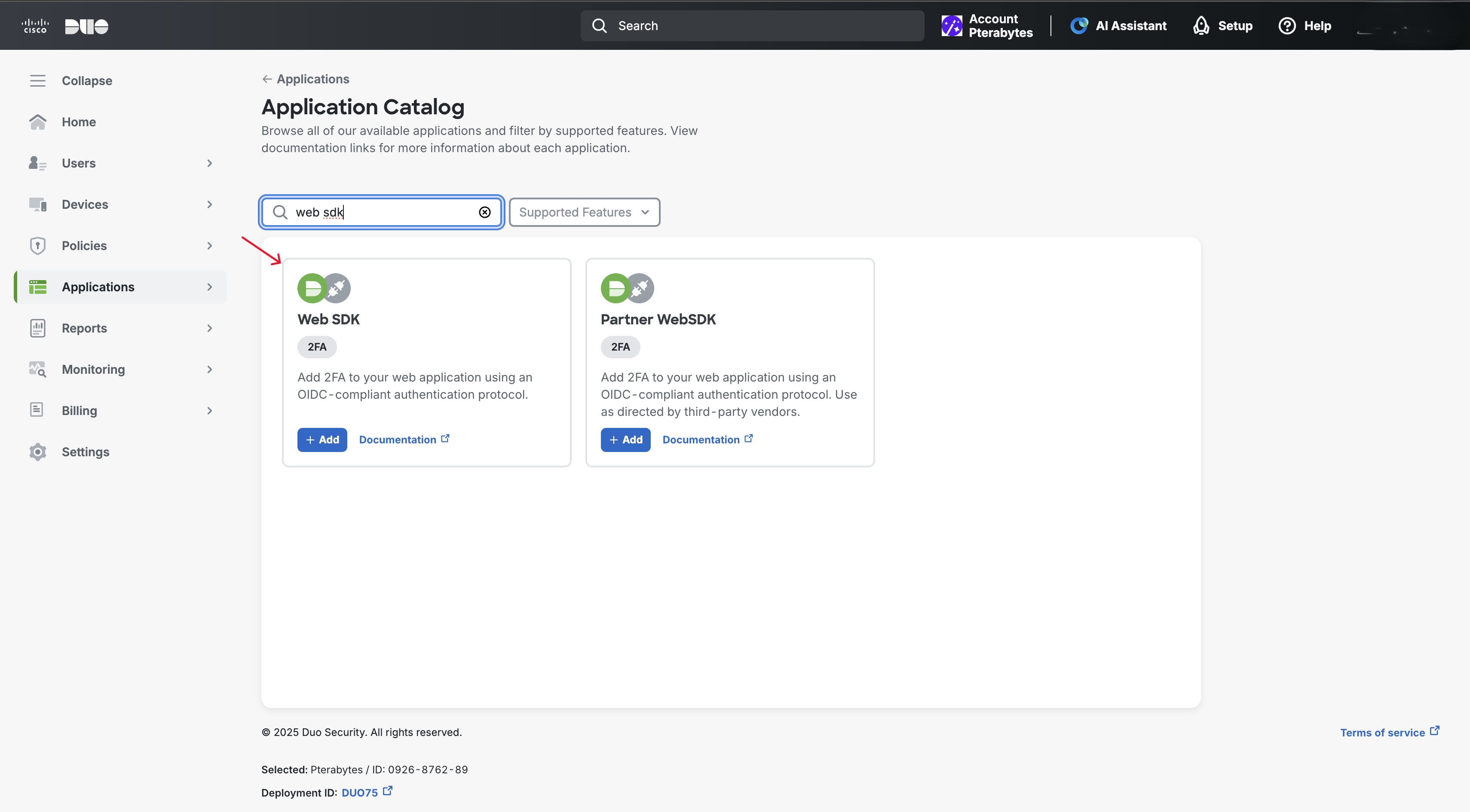Click the catalog search field containing web sdk
This screenshot has height=812, width=1470.
click(382, 212)
